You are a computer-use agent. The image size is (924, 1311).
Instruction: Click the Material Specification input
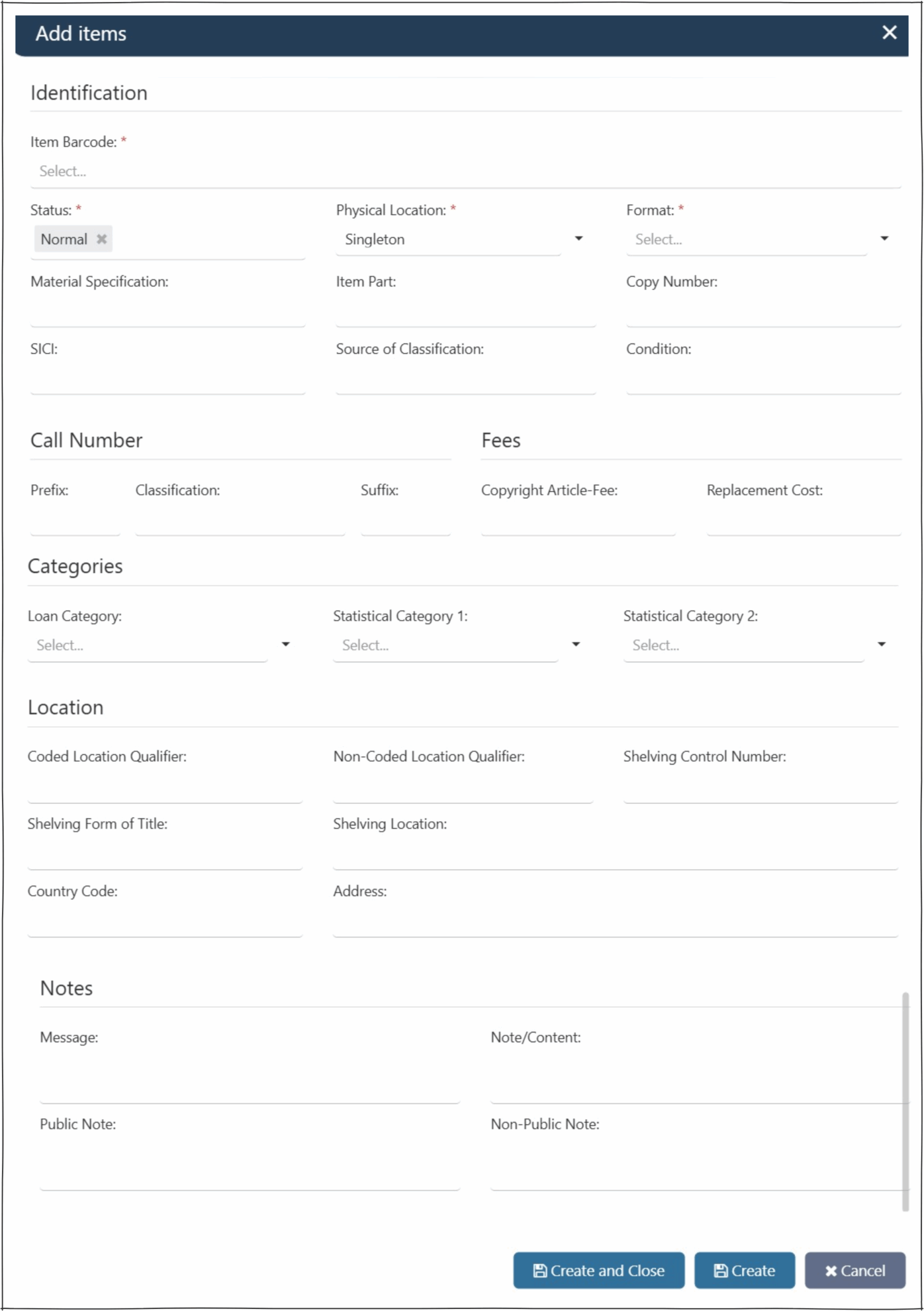point(167,312)
